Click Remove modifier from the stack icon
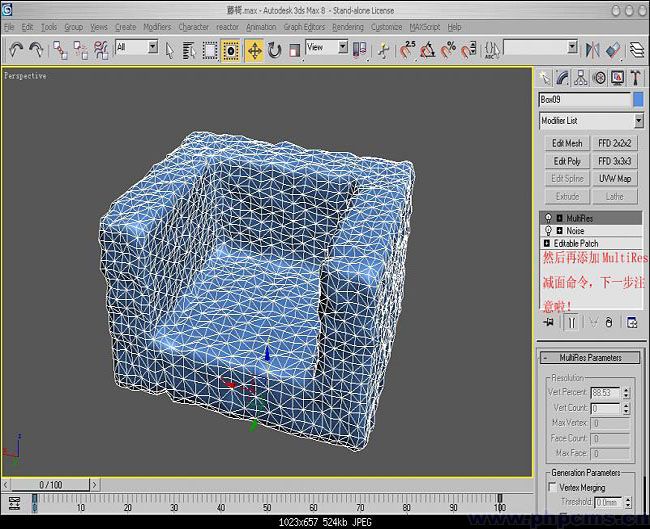This screenshot has height=529, width=650. [609, 322]
